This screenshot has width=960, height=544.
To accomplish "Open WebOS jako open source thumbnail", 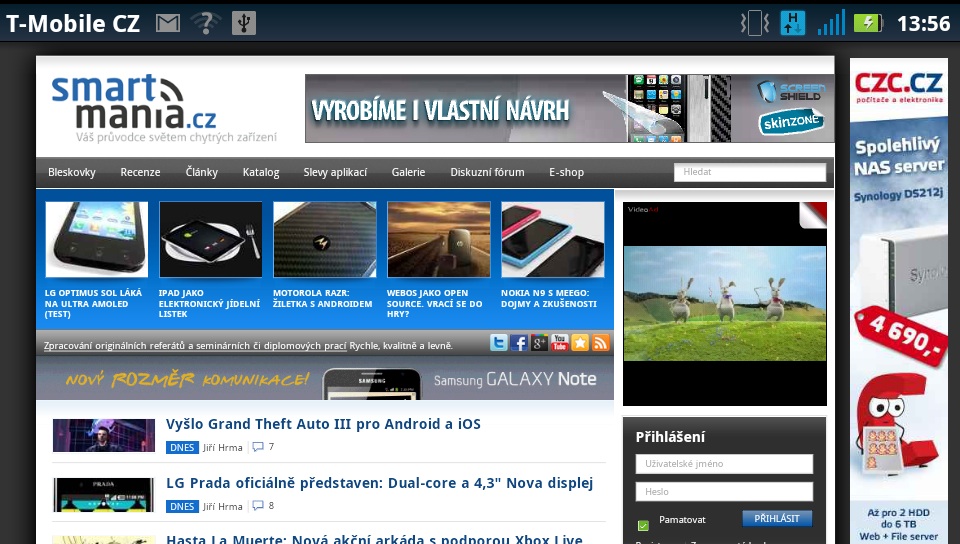I will click(438, 239).
